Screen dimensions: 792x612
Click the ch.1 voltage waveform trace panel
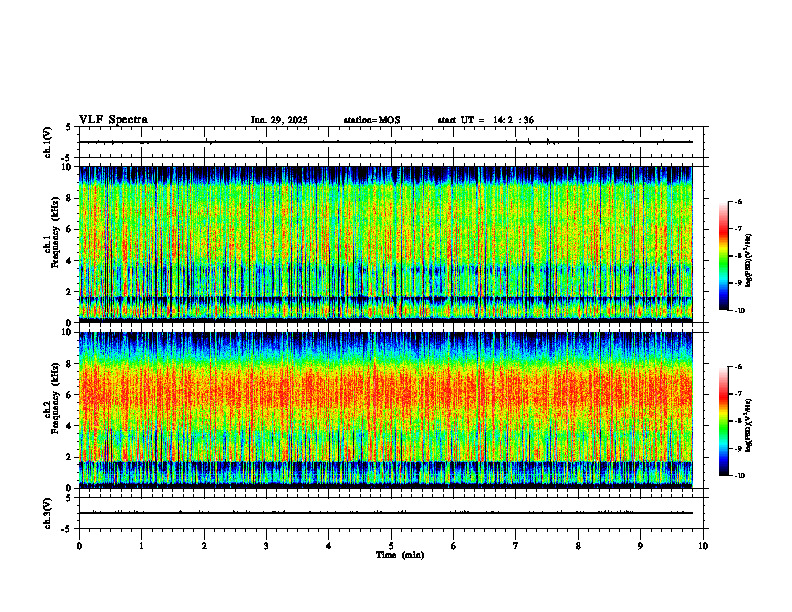[391, 142]
